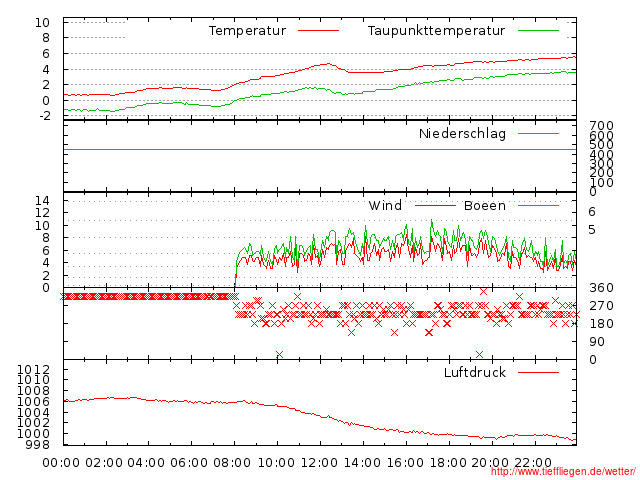The image size is (640, 480).
Task: Click the green Niederschlag data line
Action: (320, 150)
